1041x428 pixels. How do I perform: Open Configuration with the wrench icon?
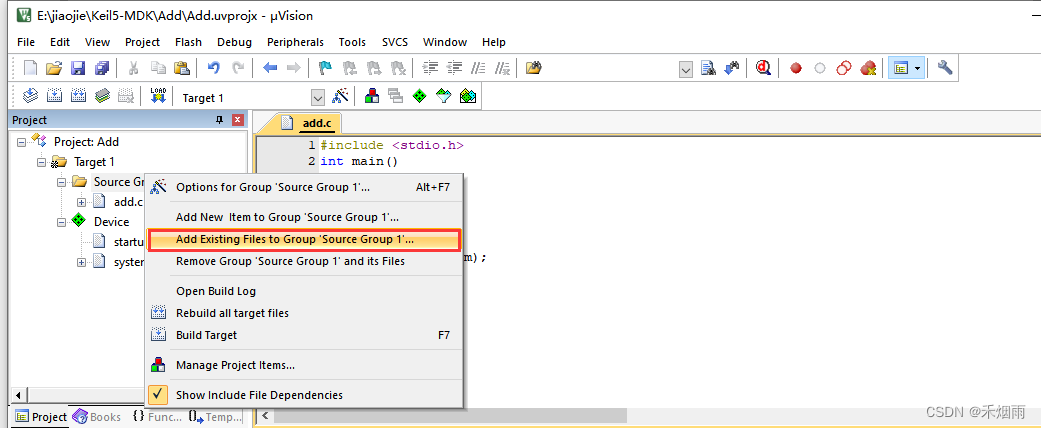945,68
